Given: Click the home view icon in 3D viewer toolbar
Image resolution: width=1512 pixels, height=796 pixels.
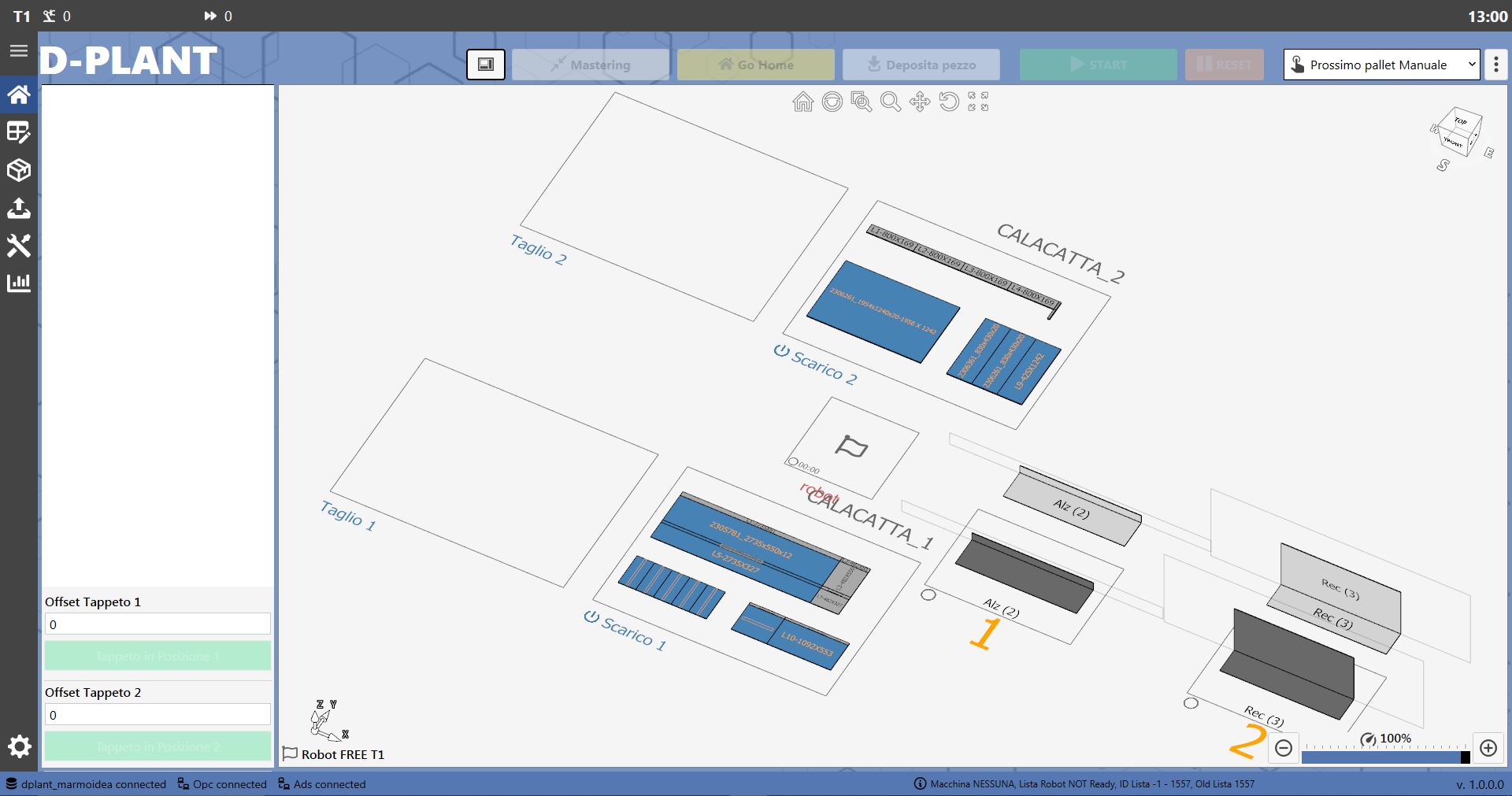Looking at the screenshot, I should [x=803, y=102].
